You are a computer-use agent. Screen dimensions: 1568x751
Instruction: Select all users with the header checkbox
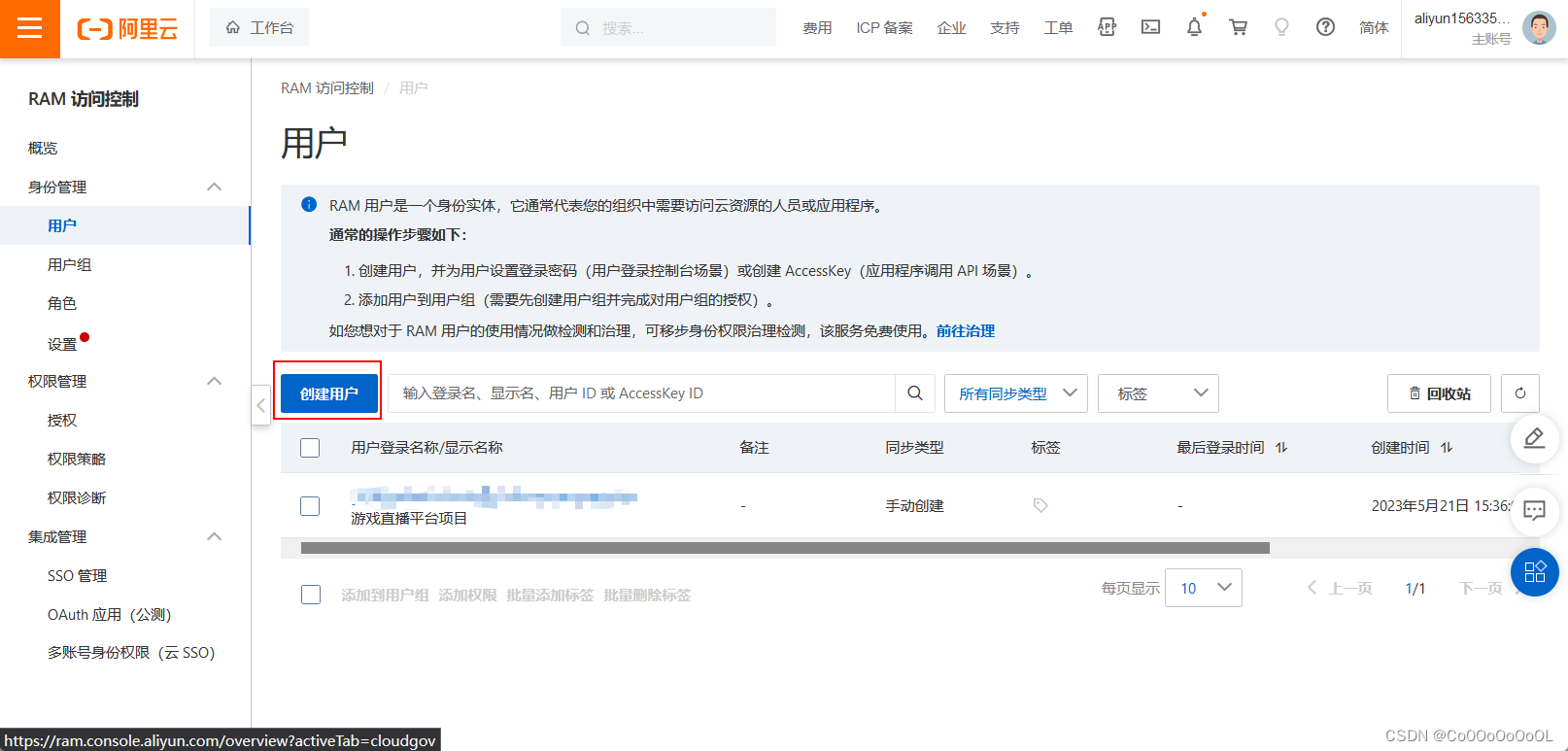coord(310,448)
